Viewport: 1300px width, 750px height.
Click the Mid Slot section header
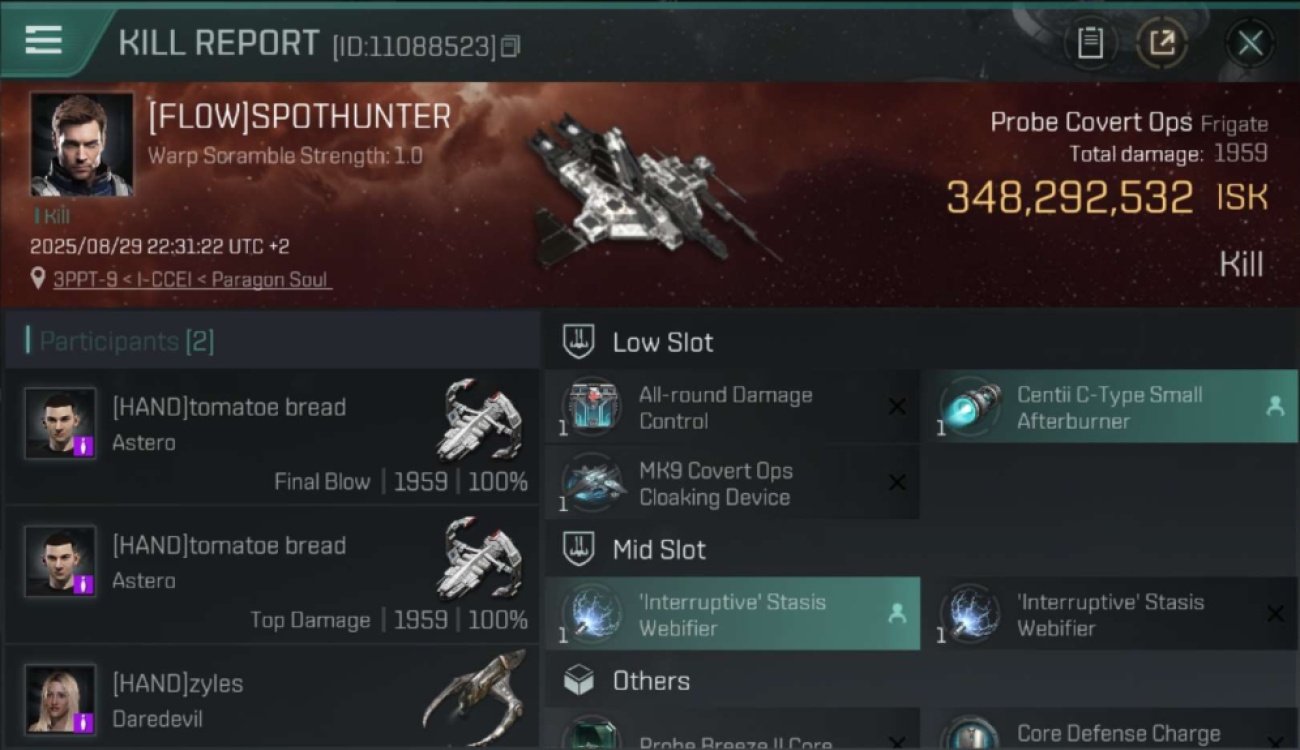659,549
